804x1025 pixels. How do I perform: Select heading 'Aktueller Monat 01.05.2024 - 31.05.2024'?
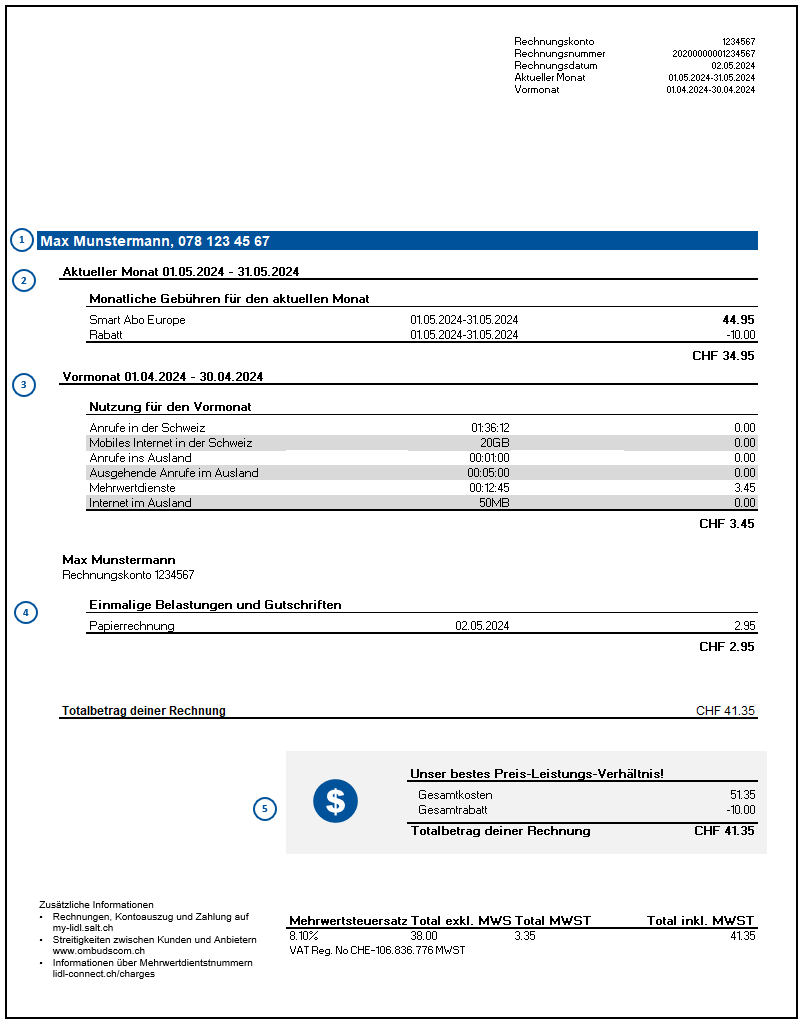pos(180,271)
